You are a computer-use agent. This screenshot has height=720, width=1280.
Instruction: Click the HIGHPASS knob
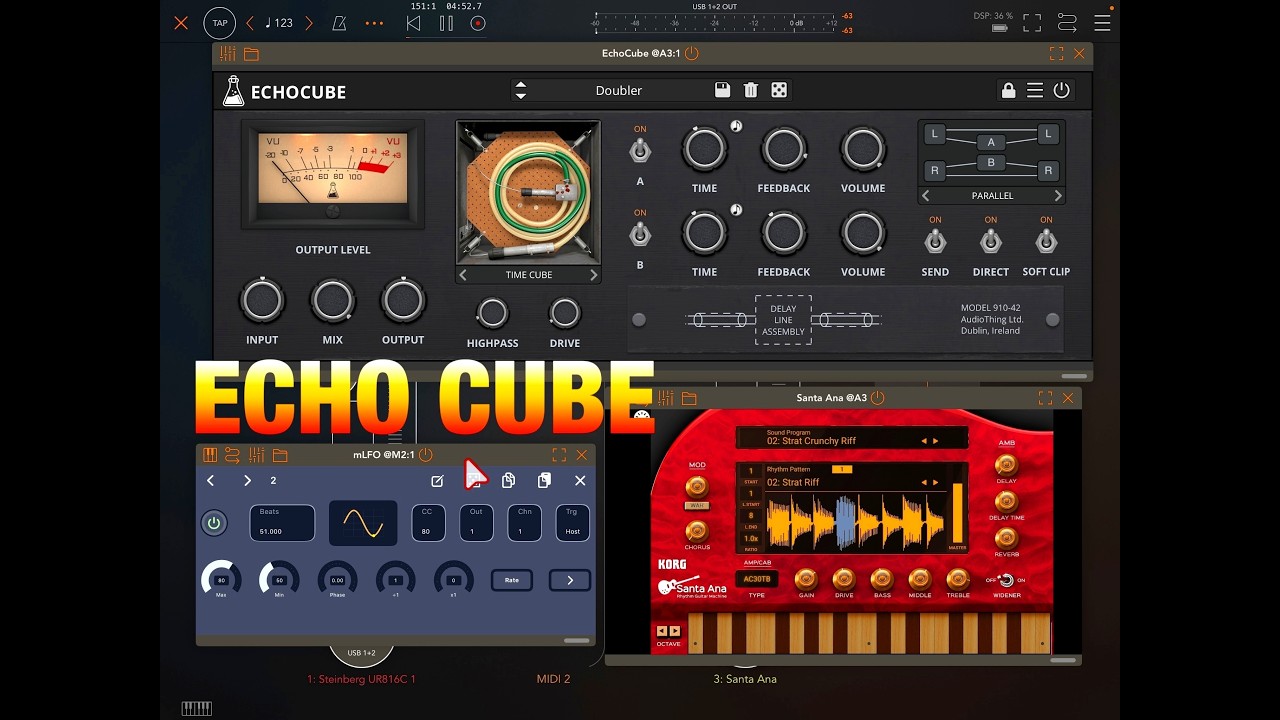pos(492,313)
